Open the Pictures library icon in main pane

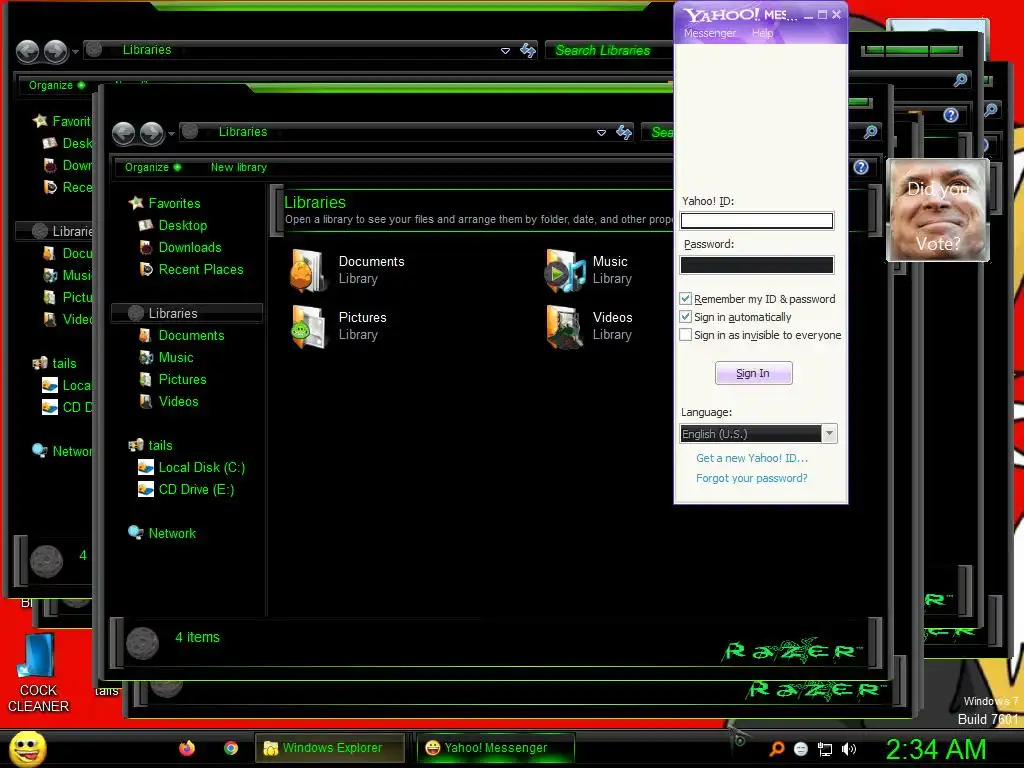308,326
